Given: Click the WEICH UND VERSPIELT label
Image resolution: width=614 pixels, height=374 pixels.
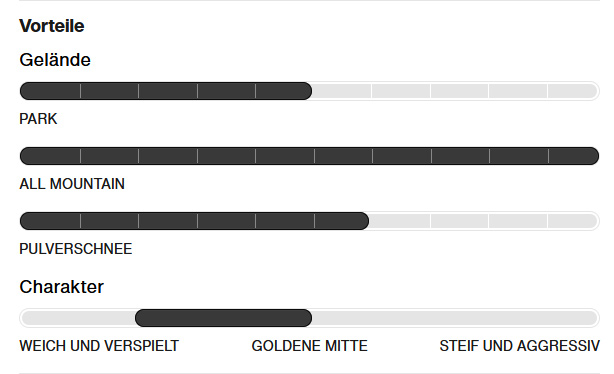Looking at the screenshot, I should pyautogui.click(x=99, y=346).
